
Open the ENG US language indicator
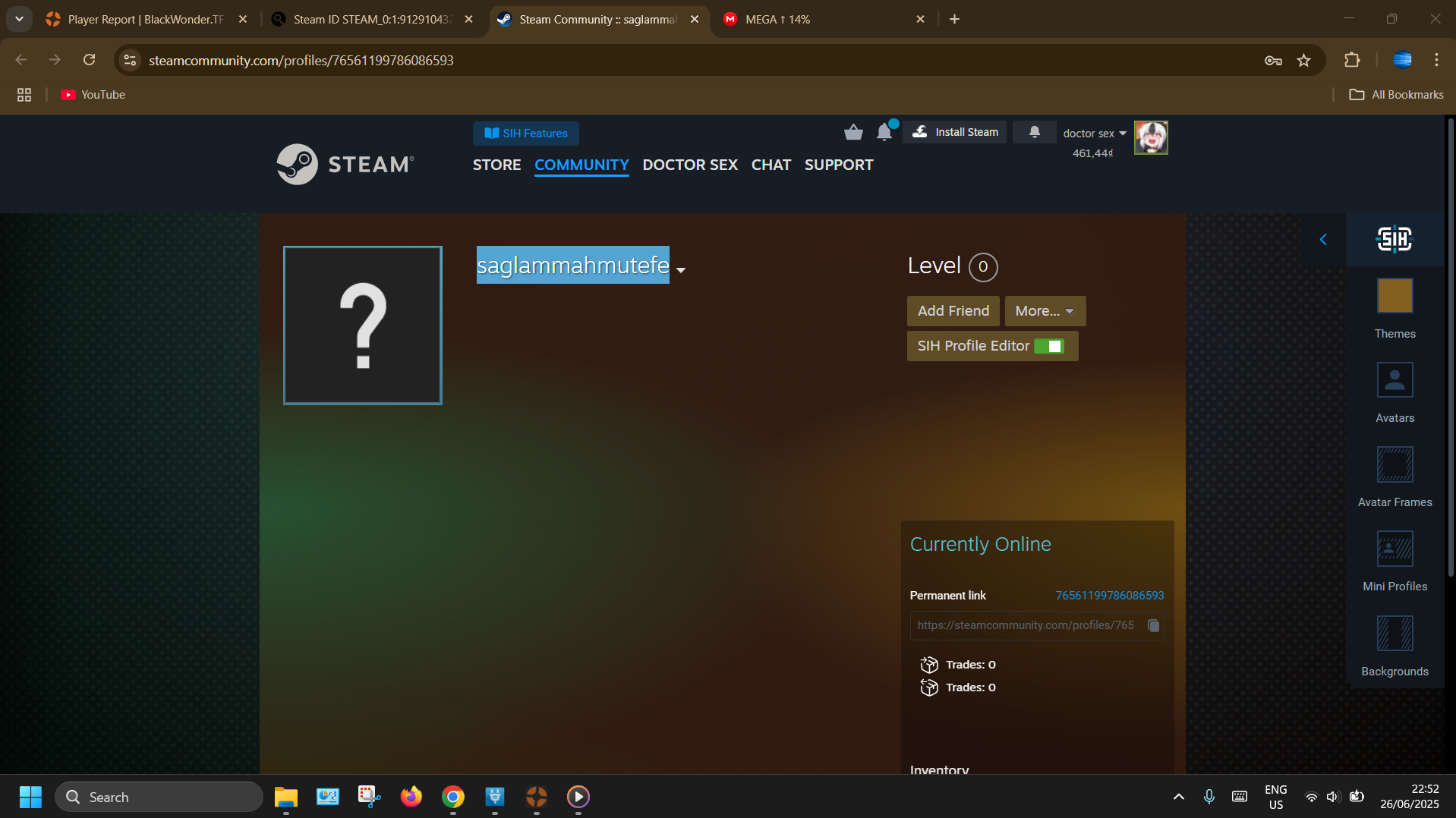(x=1275, y=797)
